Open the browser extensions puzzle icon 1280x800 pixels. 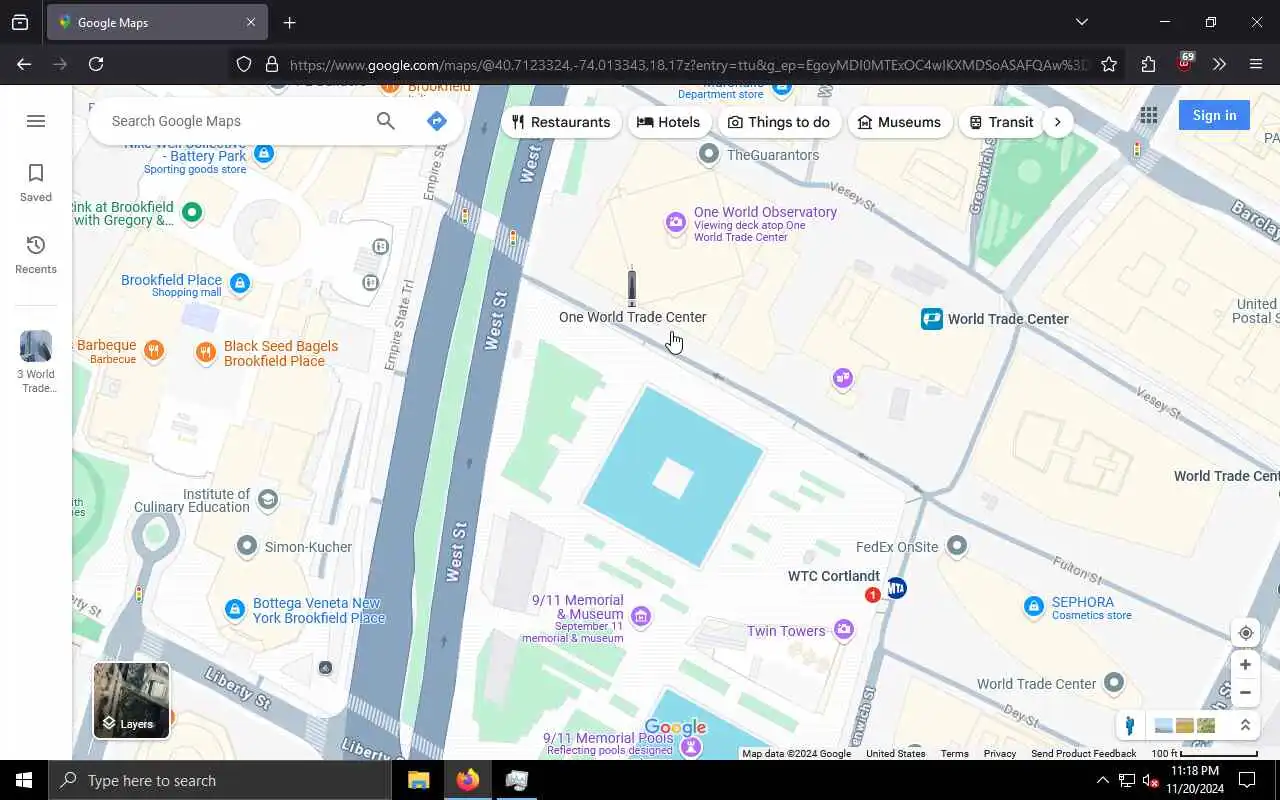tap(1148, 64)
